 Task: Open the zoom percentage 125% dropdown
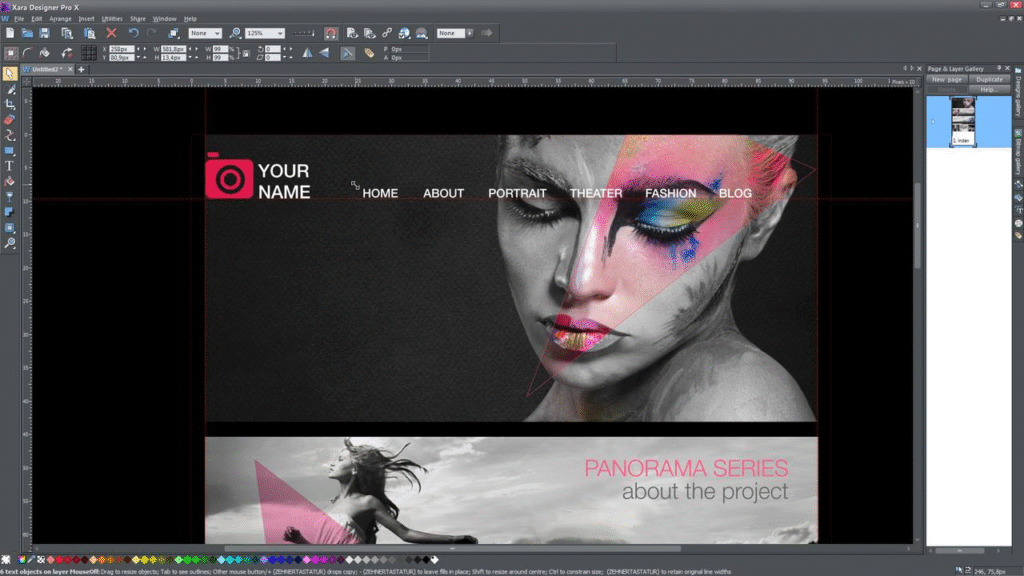[279, 33]
